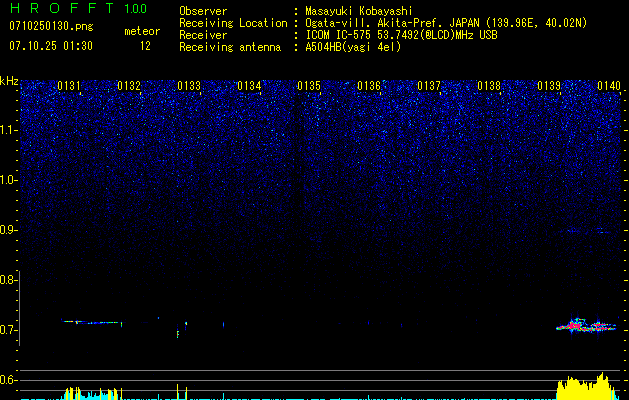Click time marker 0136

369,86
